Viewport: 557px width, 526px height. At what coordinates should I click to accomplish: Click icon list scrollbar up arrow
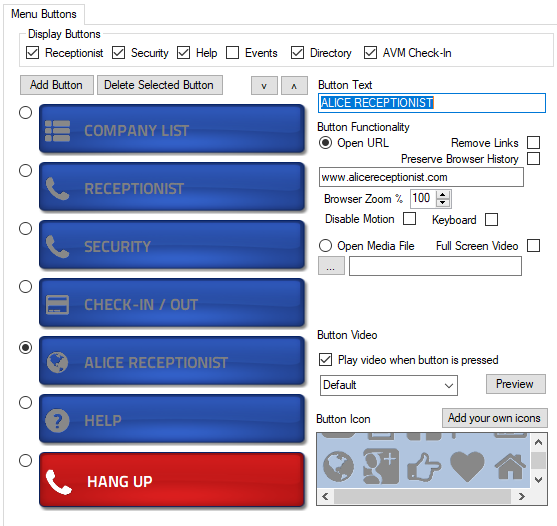(538, 442)
